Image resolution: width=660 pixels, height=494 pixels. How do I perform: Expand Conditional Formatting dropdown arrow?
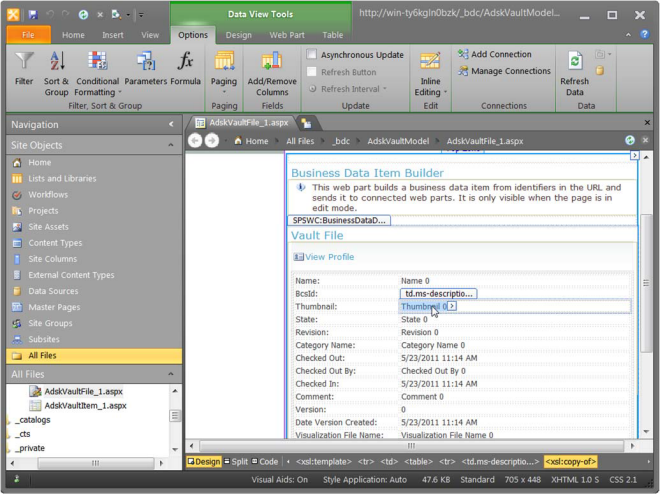(x=120, y=92)
